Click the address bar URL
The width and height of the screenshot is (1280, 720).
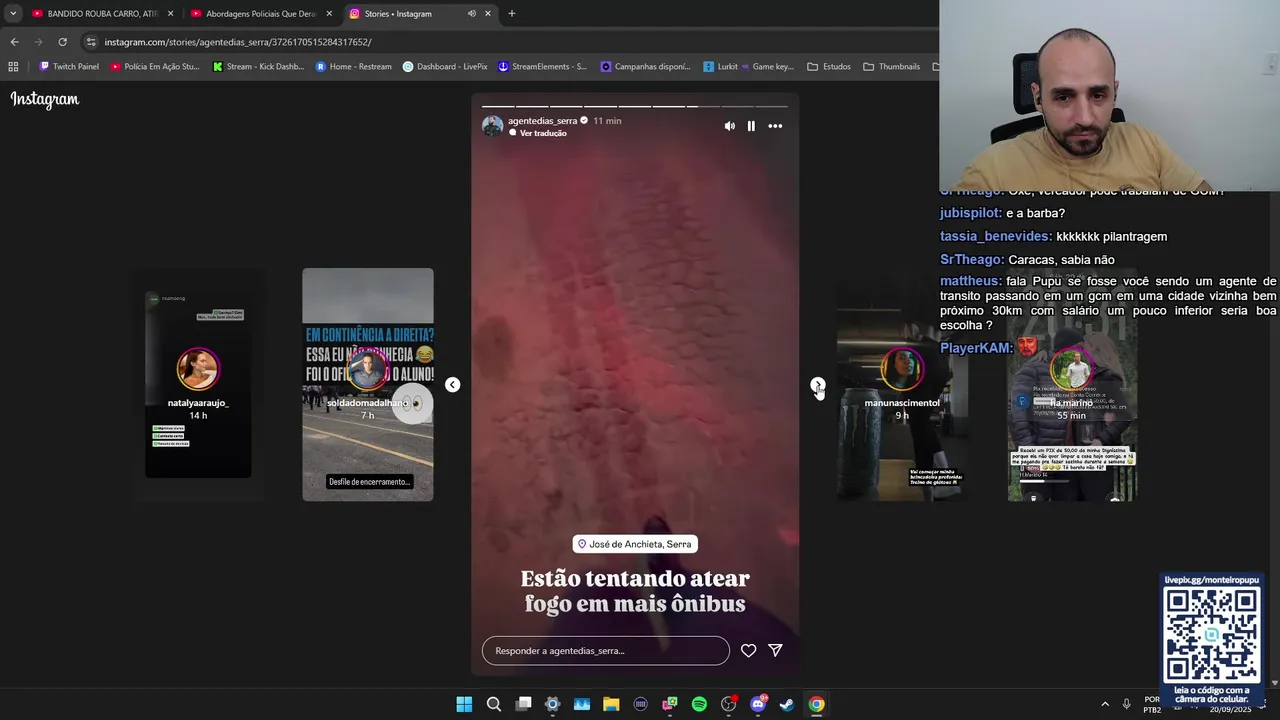(x=238, y=42)
